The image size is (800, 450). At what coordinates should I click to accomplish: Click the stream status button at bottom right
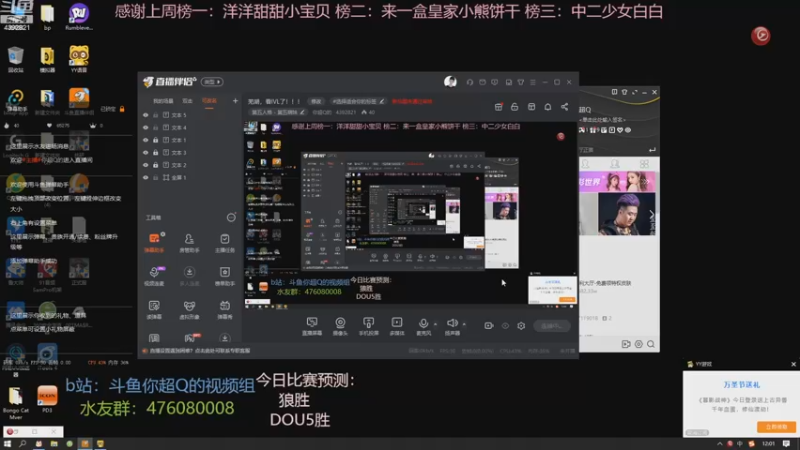pyautogui.click(x=552, y=326)
